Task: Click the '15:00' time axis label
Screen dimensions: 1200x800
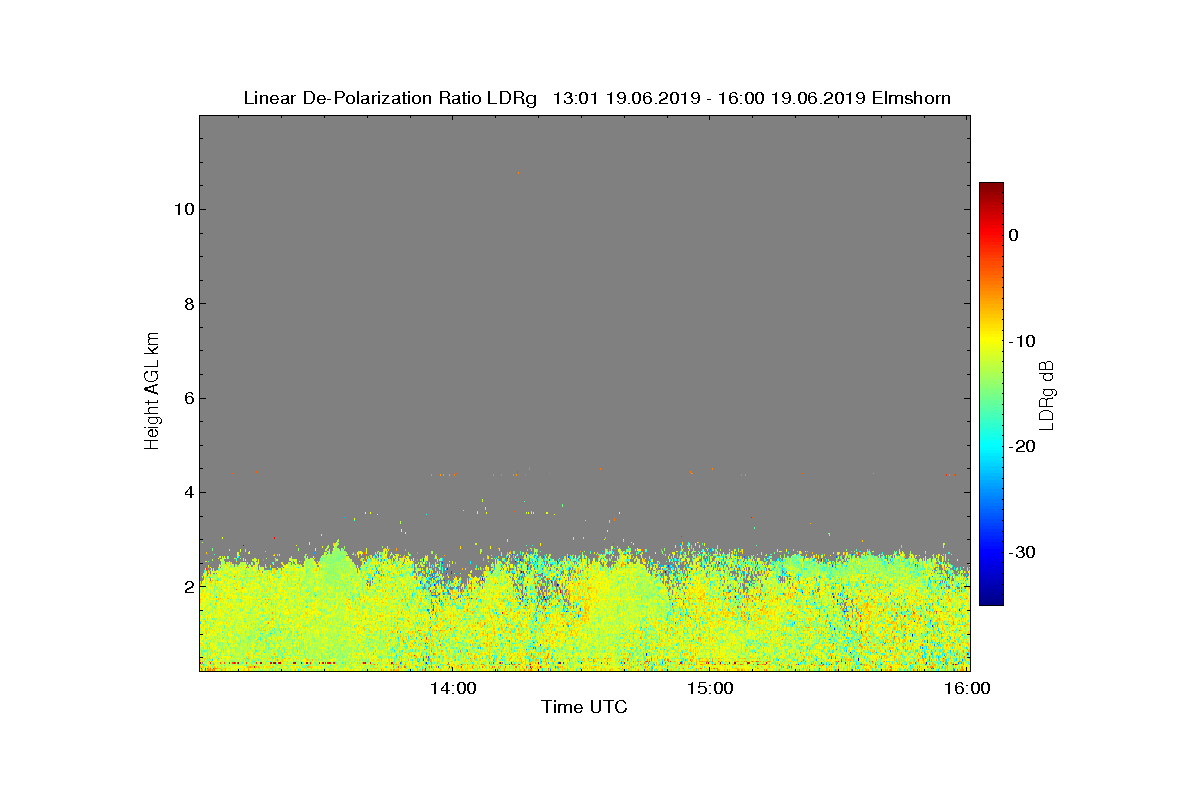Action: [x=710, y=688]
